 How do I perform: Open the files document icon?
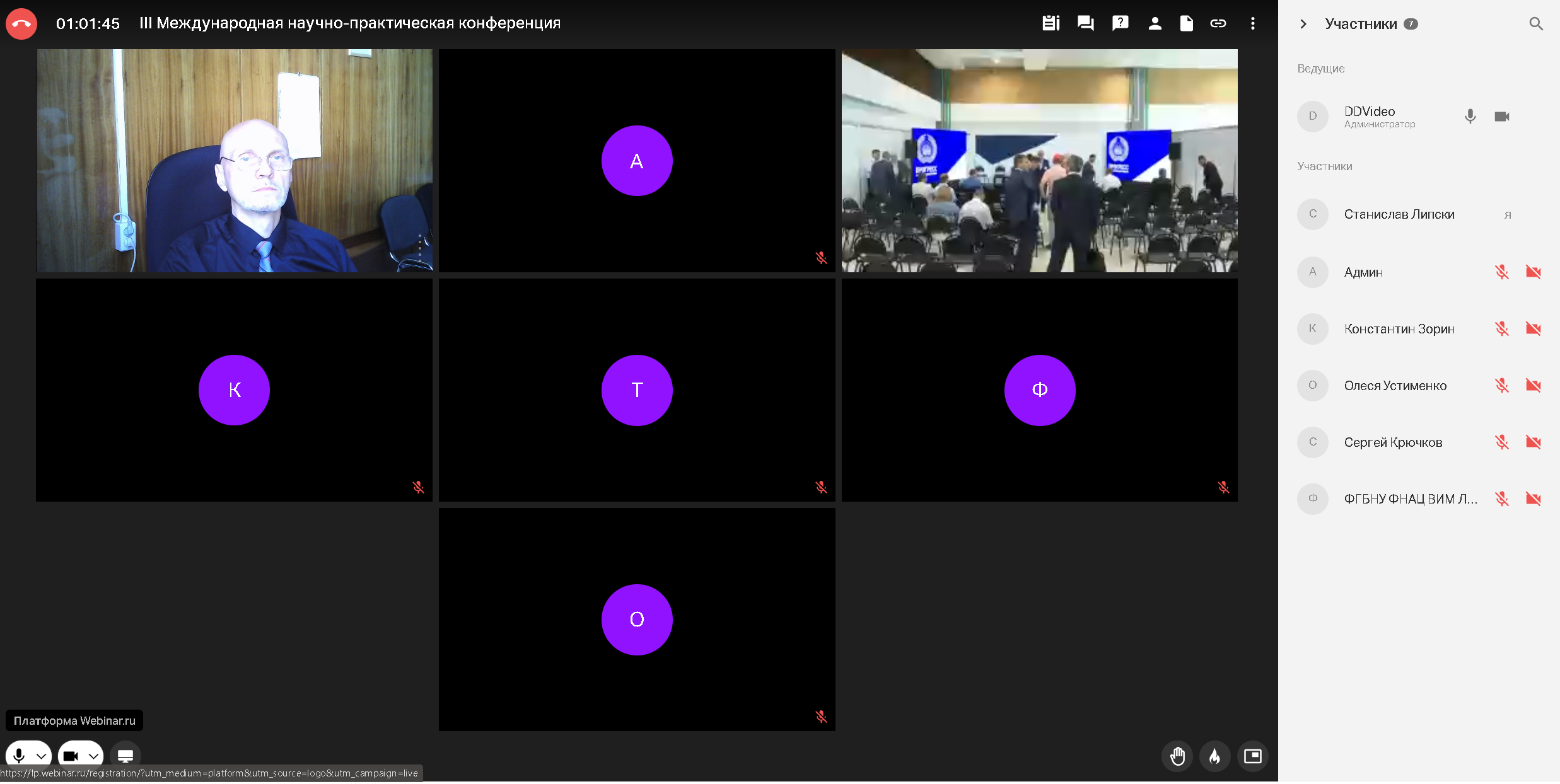coord(1186,24)
